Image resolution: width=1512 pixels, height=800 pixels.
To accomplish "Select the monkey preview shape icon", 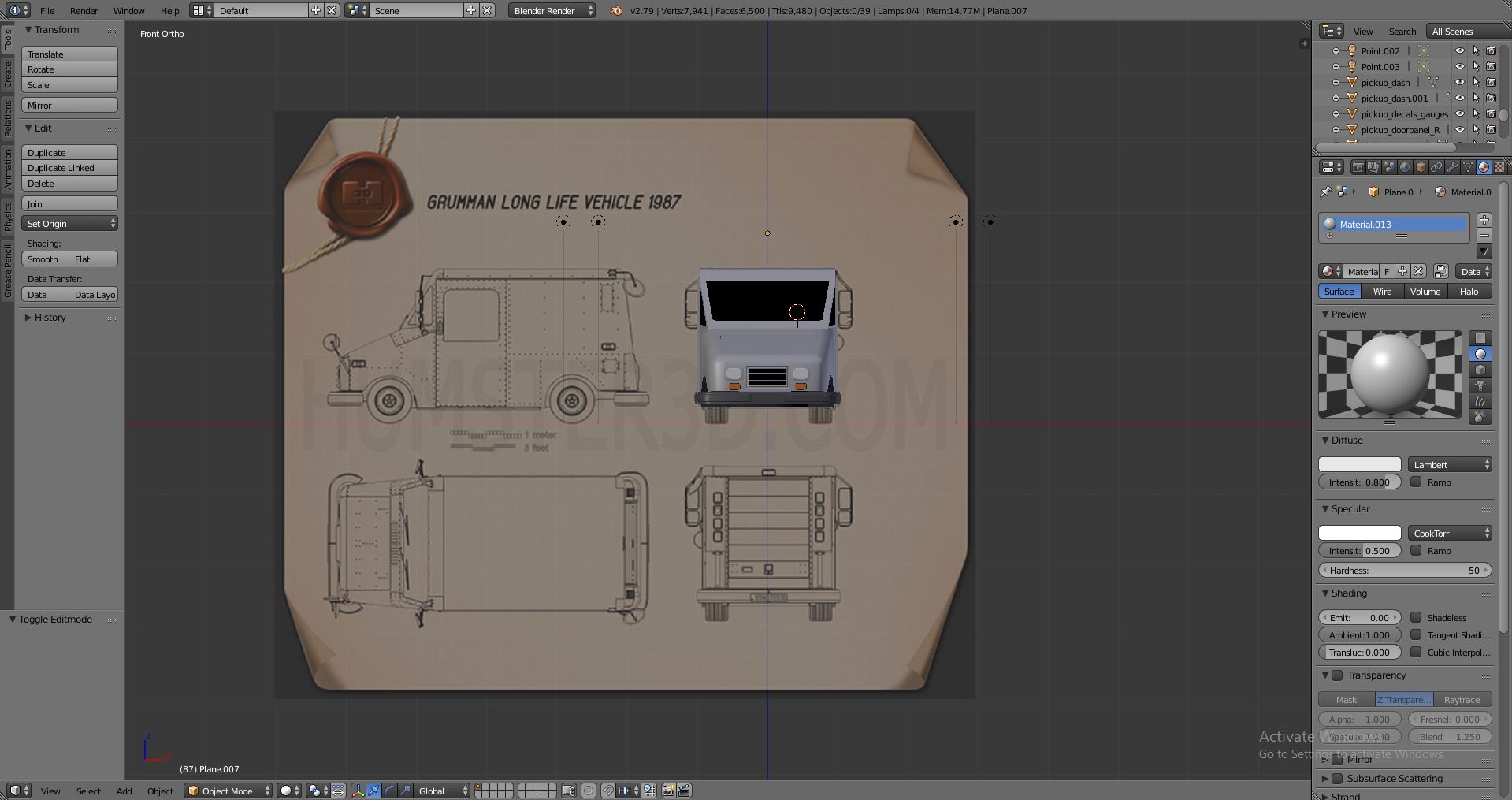I will pyautogui.click(x=1480, y=385).
